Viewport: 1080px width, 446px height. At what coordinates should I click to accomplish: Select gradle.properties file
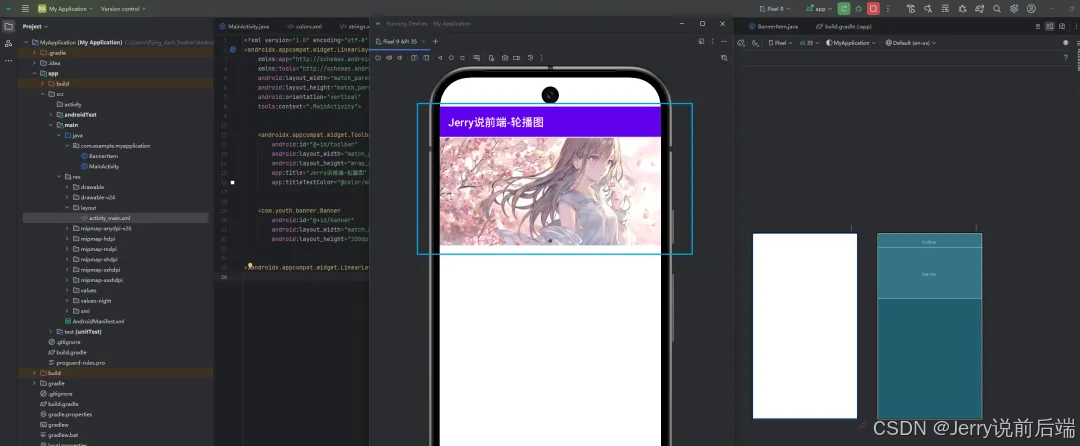[66, 414]
